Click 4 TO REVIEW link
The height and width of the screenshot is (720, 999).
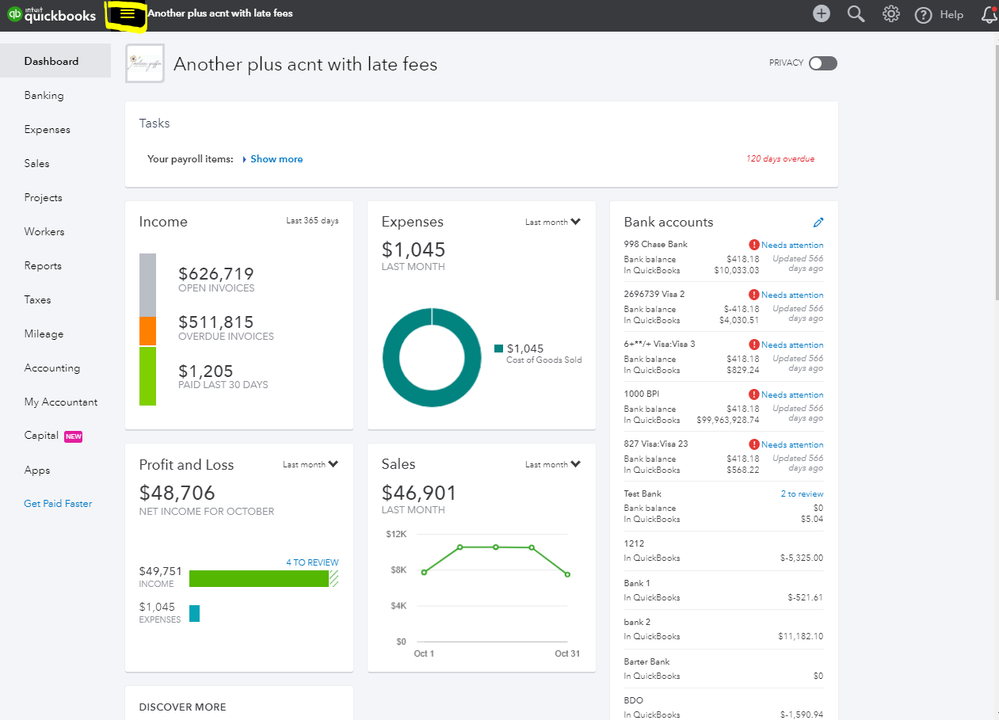tap(312, 563)
